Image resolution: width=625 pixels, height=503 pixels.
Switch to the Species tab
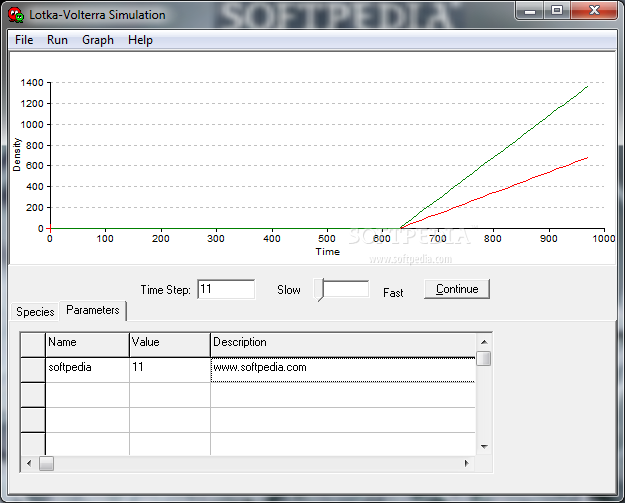tap(35, 312)
